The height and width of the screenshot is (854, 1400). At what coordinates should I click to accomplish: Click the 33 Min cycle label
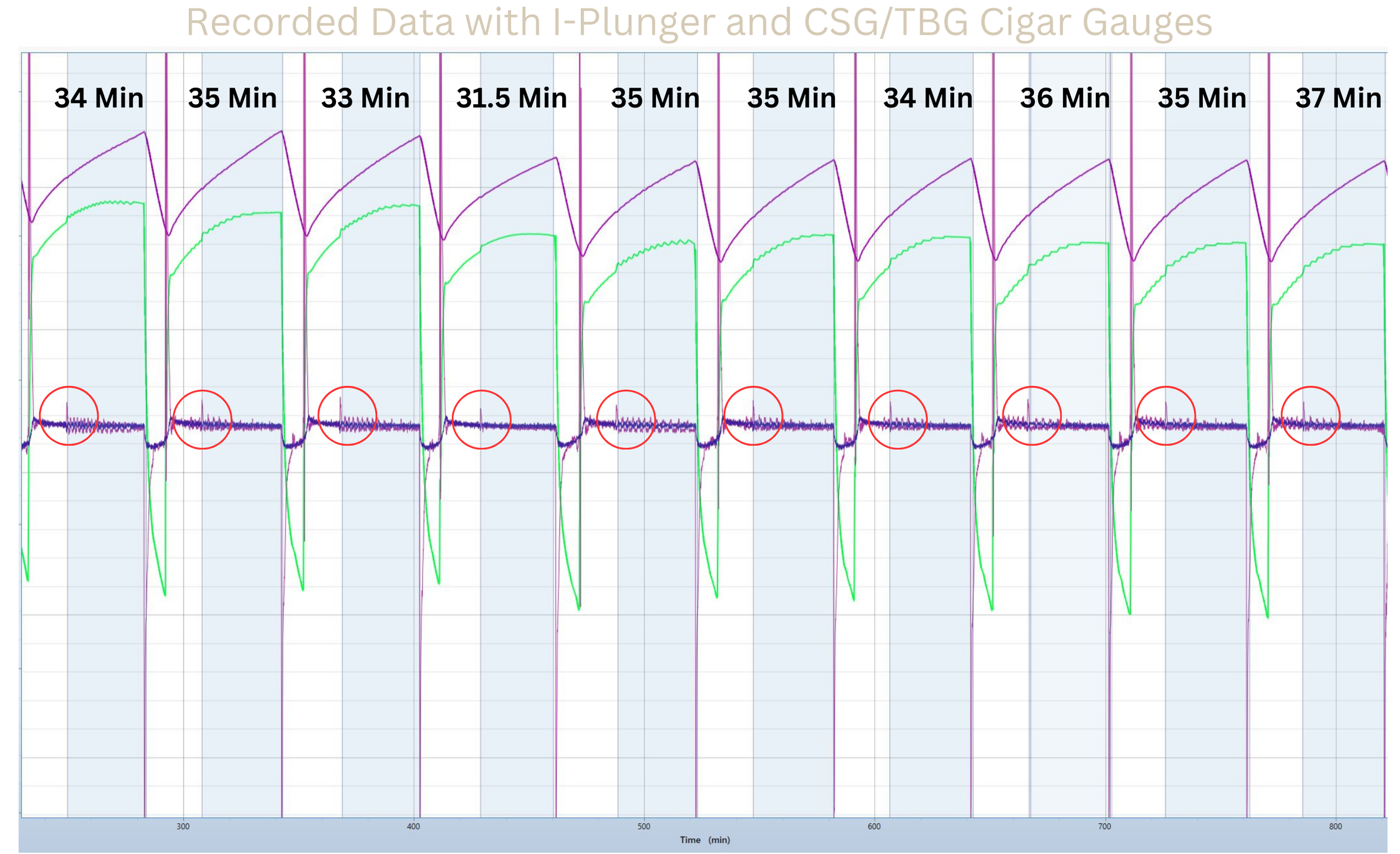point(365,99)
